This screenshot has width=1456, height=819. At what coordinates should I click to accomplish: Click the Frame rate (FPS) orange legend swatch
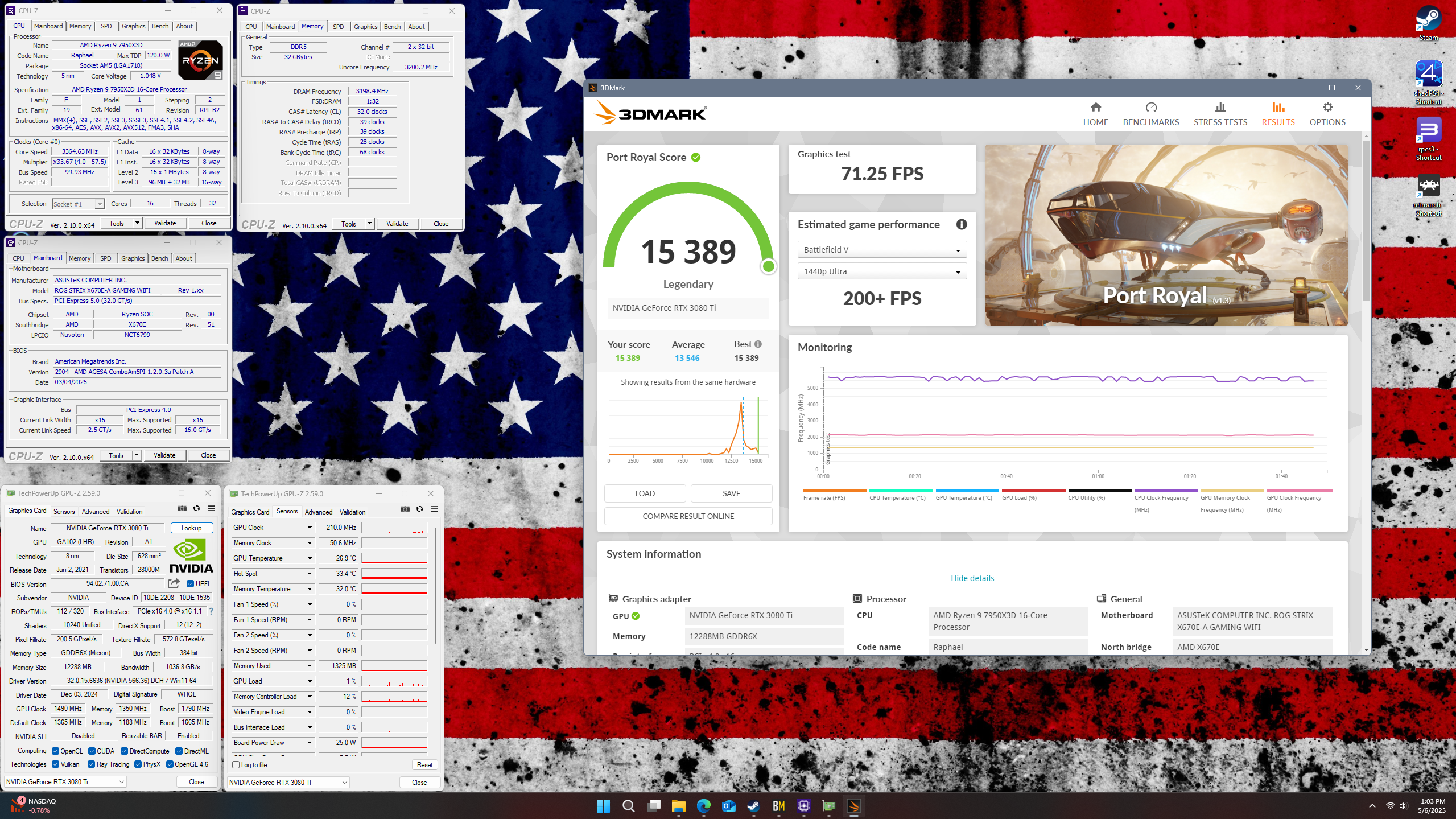834,490
